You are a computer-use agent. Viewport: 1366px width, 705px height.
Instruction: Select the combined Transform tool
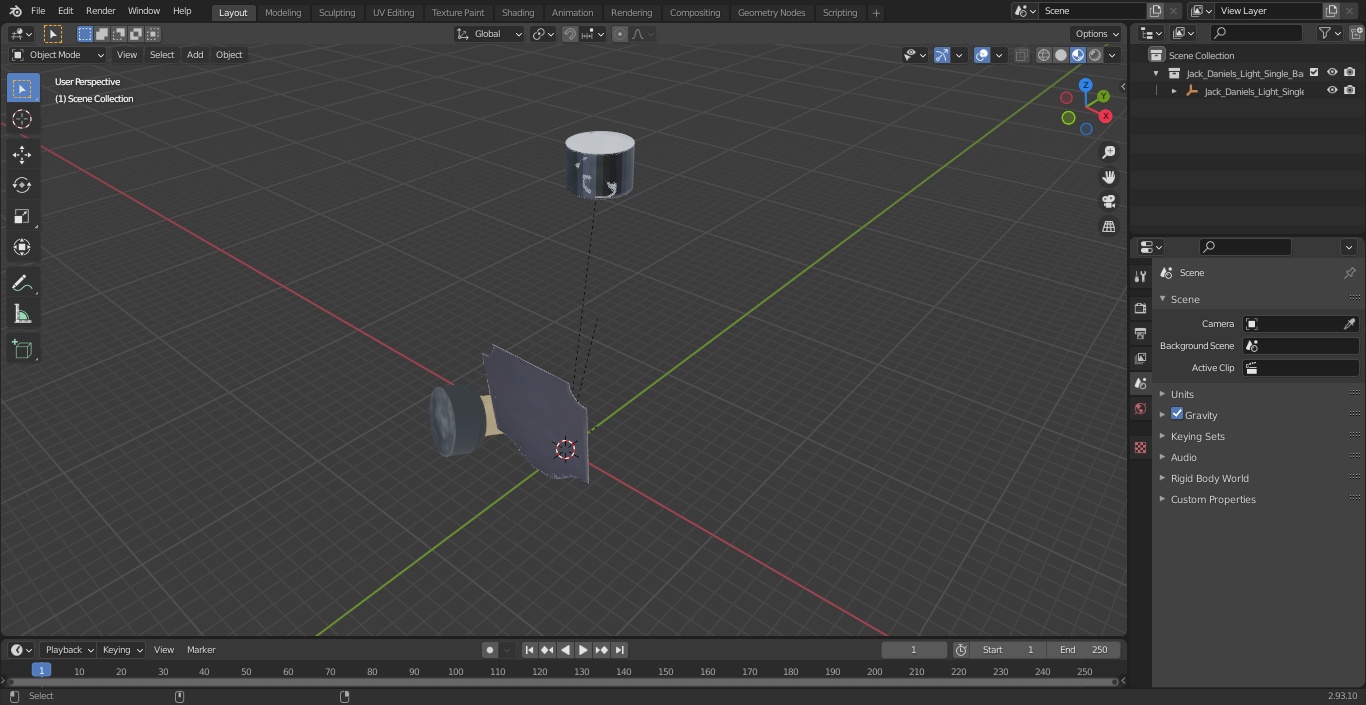(x=22, y=247)
